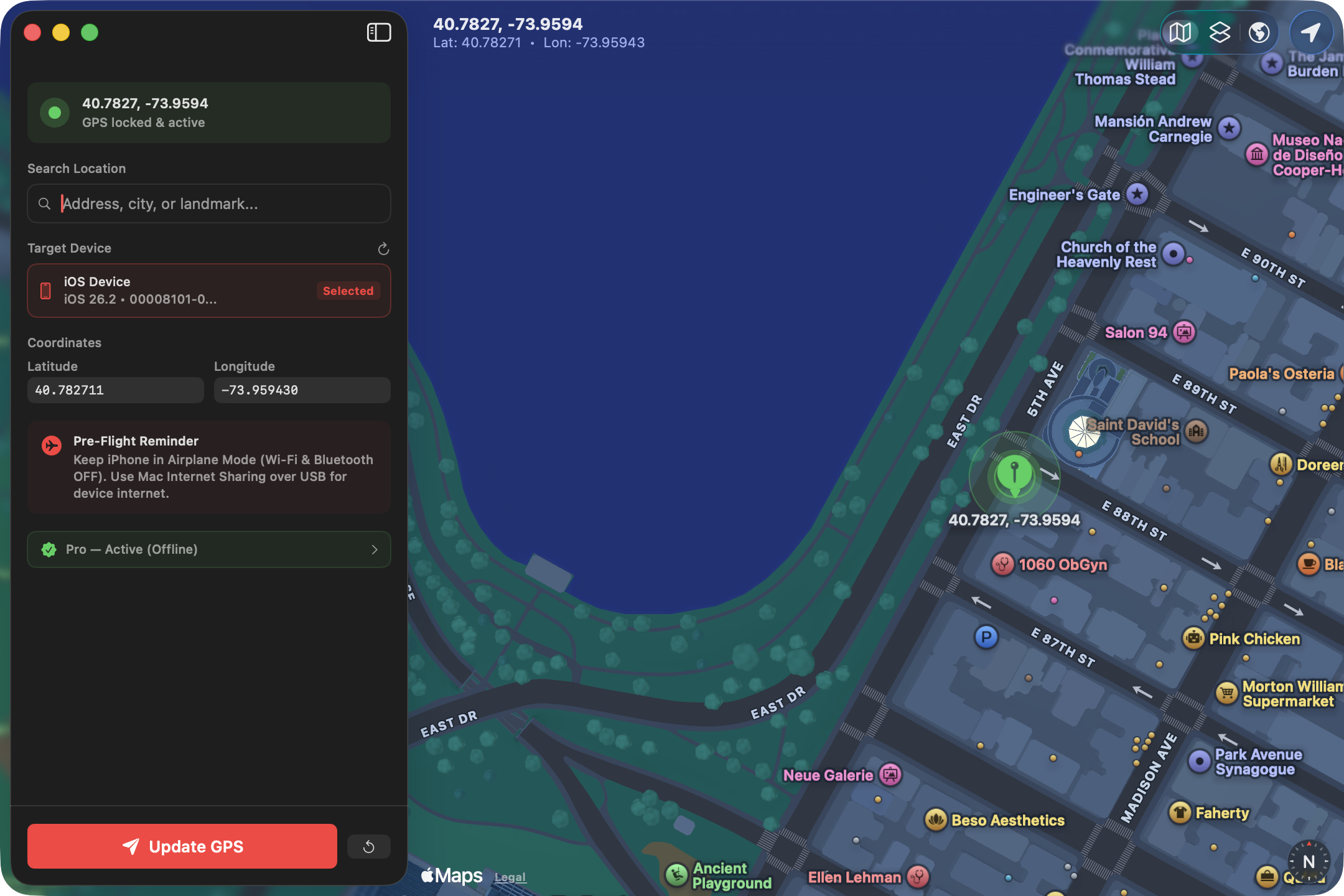Click the Update GPS button
The image size is (1344, 896).
point(182,846)
